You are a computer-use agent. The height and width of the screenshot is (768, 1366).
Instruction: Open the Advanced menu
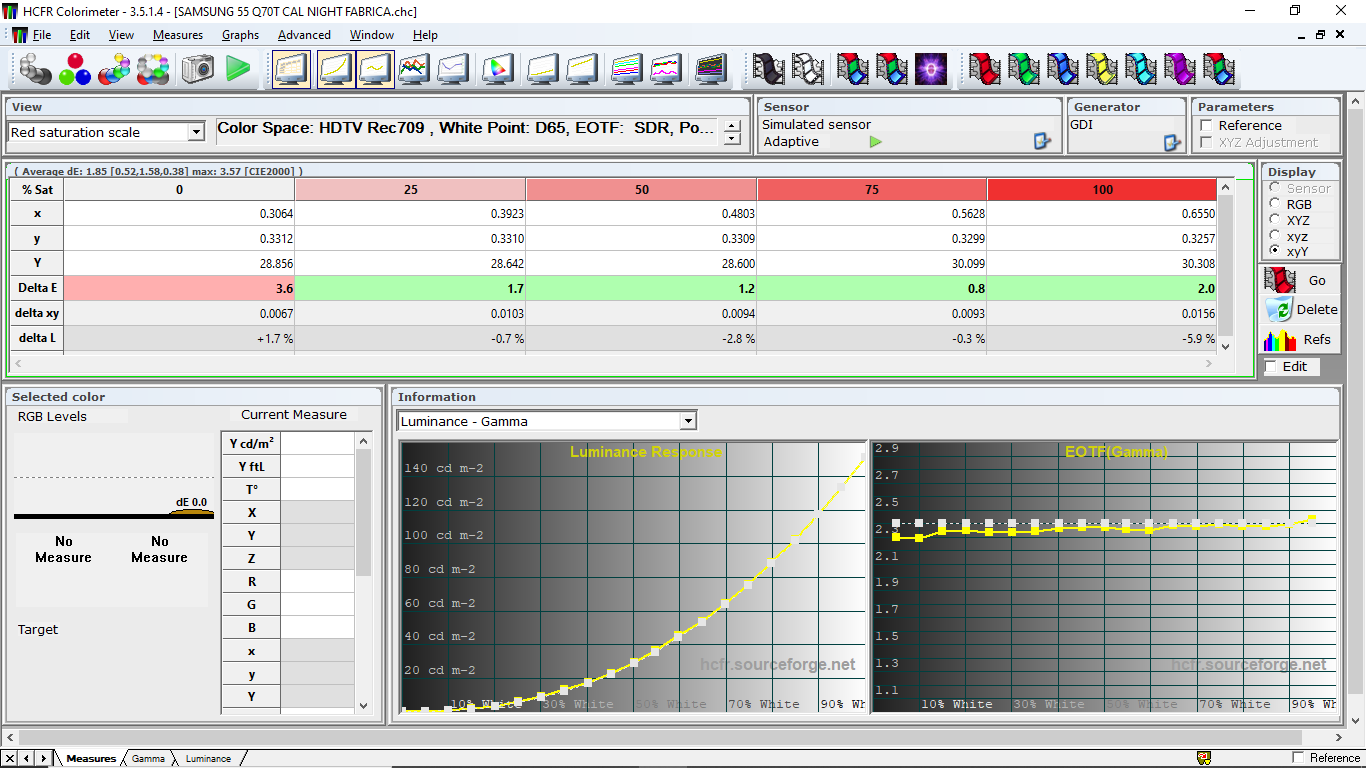(304, 34)
